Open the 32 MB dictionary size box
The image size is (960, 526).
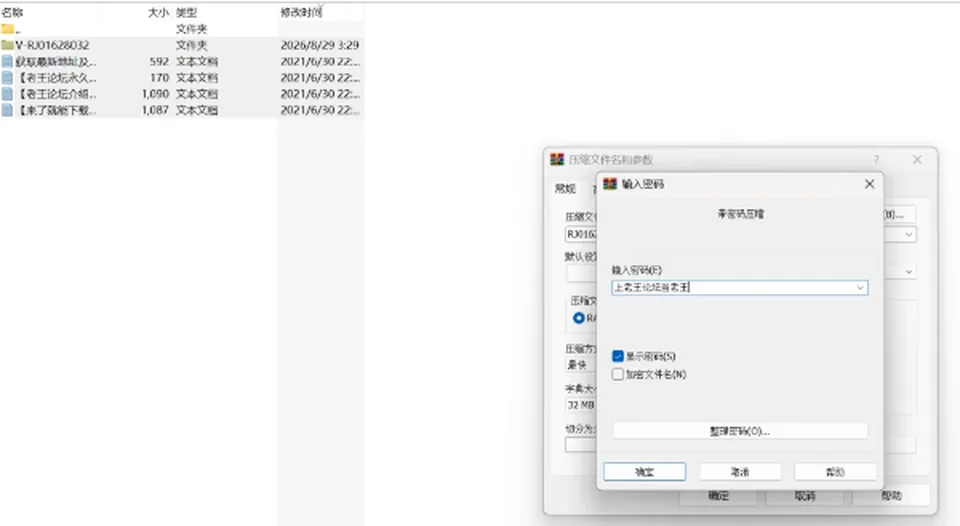pyautogui.click(x=580, y=405)
